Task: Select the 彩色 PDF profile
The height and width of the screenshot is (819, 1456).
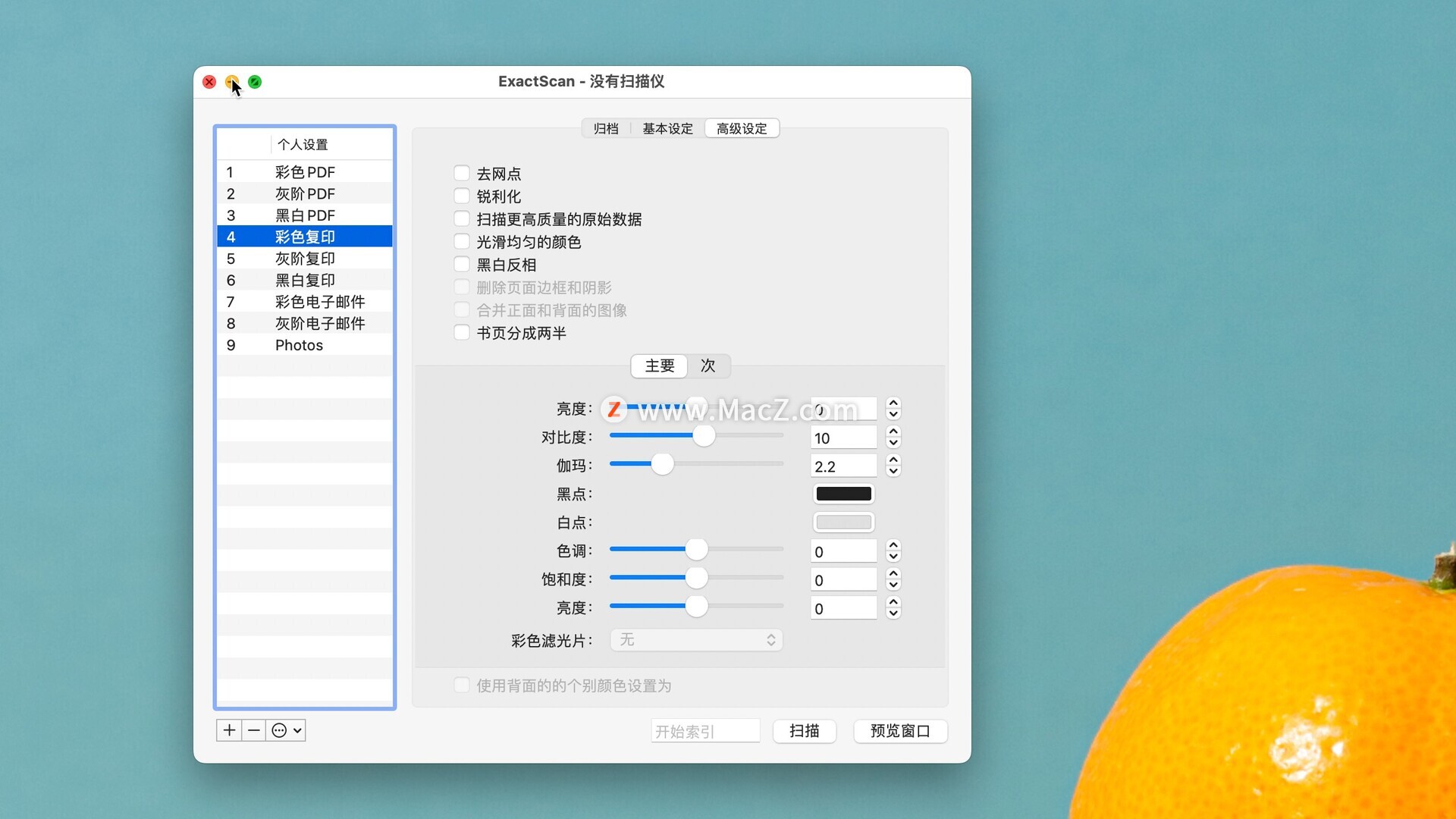Action: [x=305, y=172]
